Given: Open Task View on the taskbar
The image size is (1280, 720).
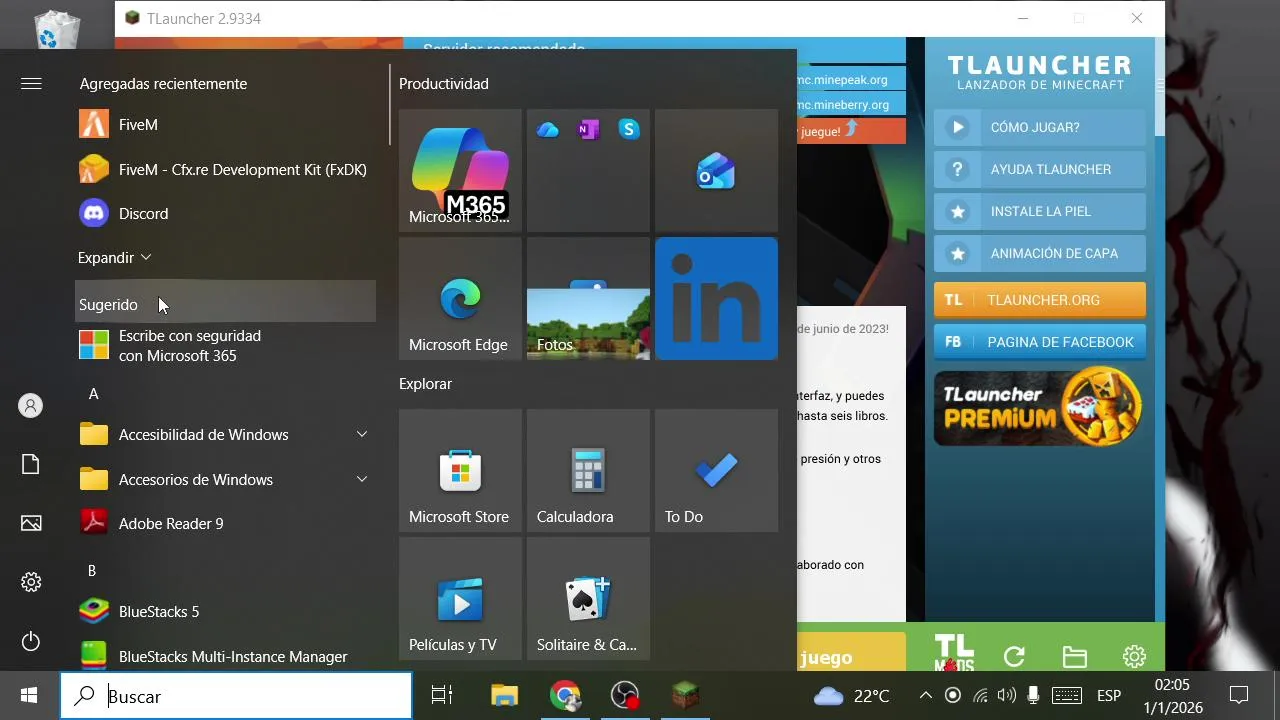Looking at the screenshot, I should 442,696.
